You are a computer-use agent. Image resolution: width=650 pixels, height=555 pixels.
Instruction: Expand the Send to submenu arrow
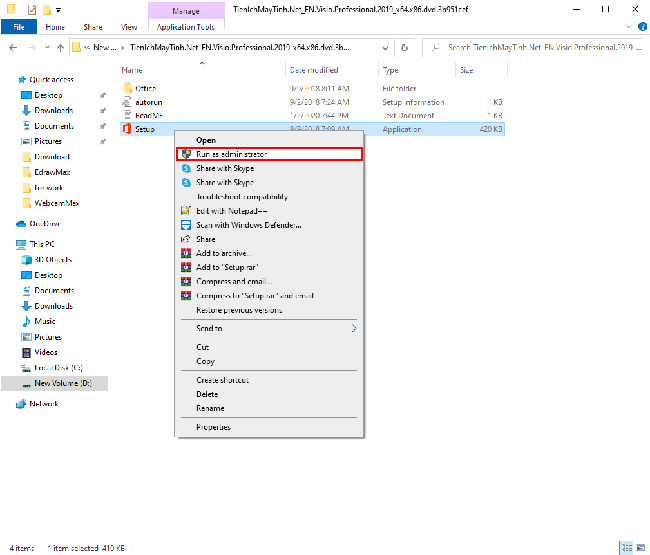(x=354, y=328)
